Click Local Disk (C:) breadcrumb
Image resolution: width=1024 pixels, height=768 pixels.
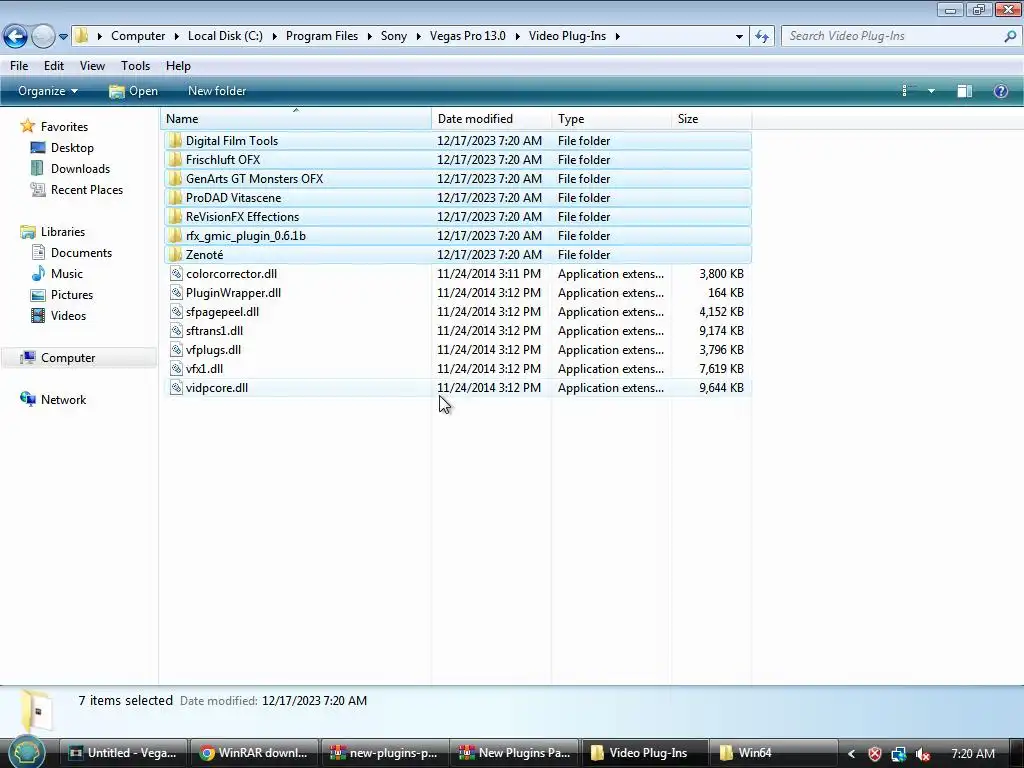pyautogui.click(x=225, y=36)
